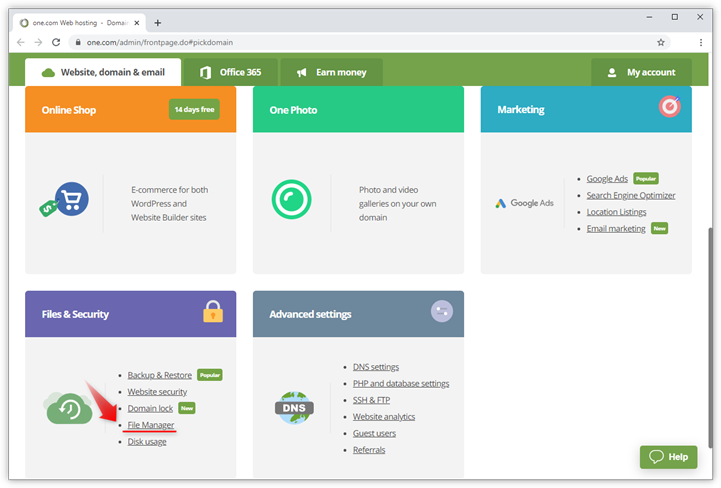Open the Website analytics link

point(384,417)
